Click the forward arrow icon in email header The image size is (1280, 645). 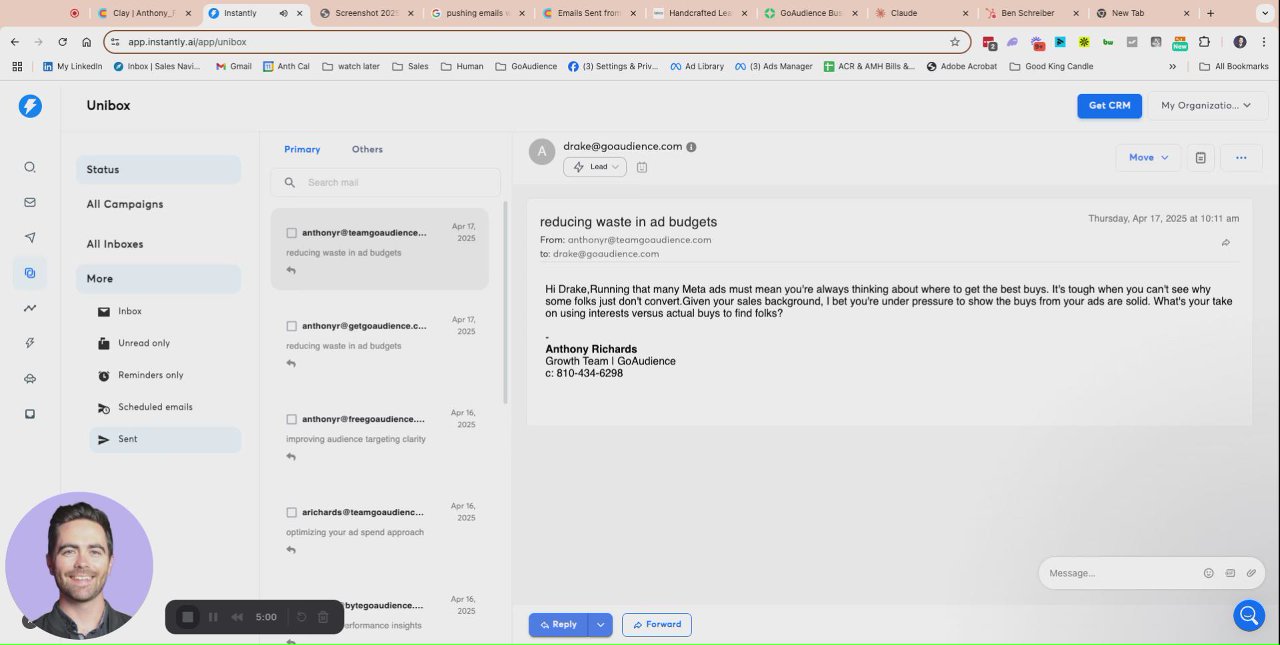tap(1226, 243)
